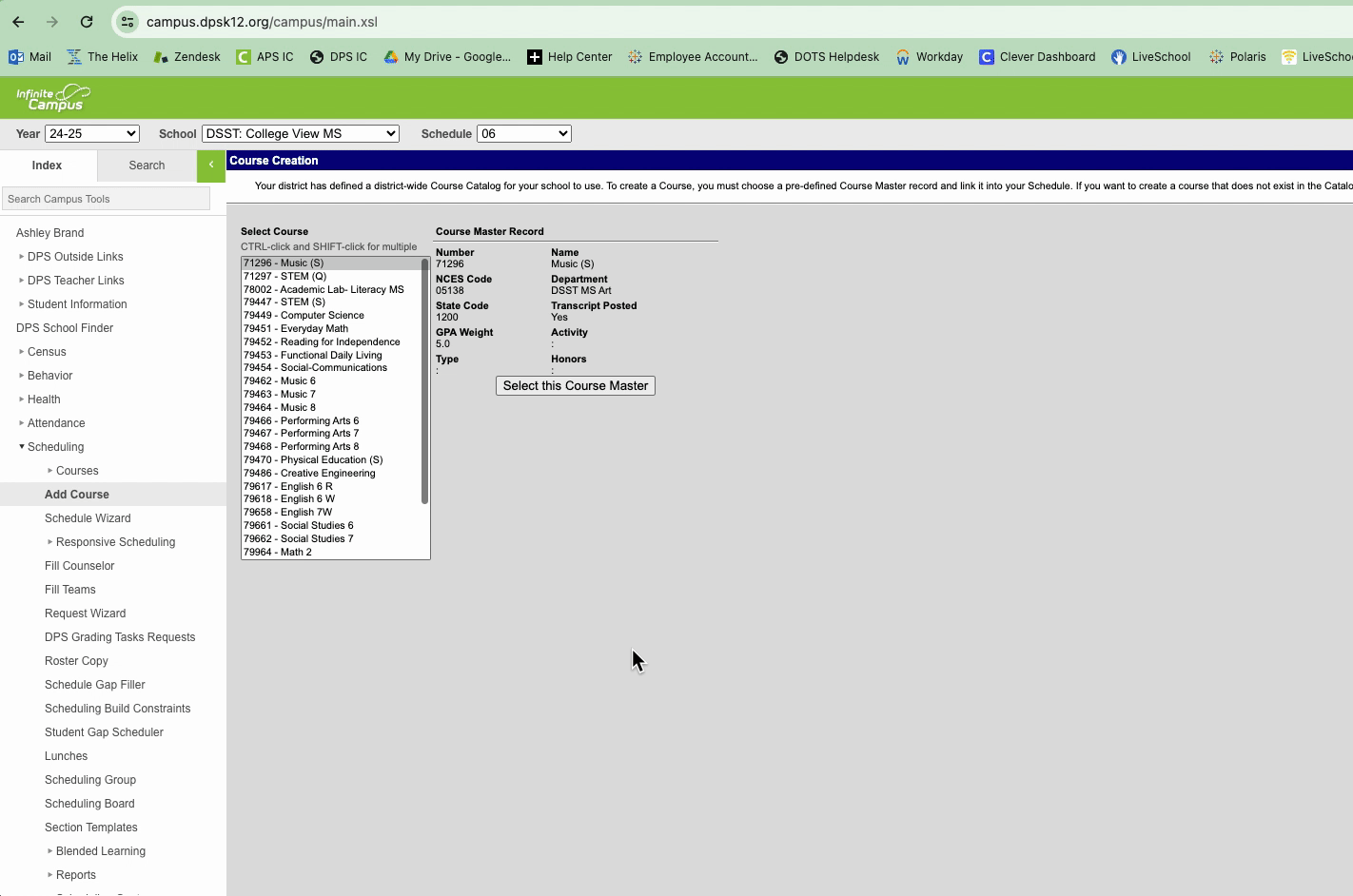The image size is (1353, 896).
Task: Click the browser forward arrow
Action: click(52, 22)
